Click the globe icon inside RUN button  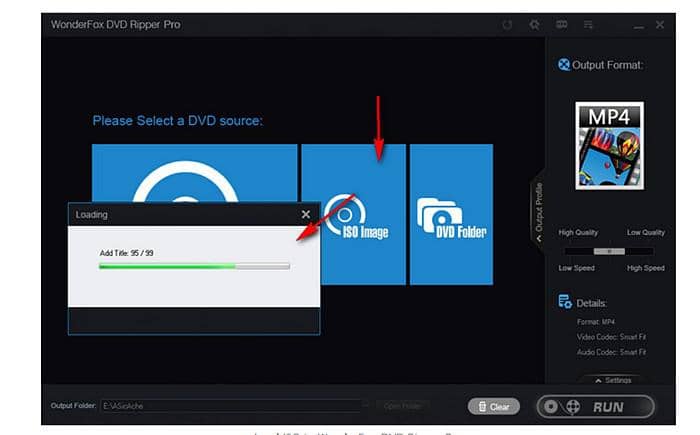[x=573, y=407]
